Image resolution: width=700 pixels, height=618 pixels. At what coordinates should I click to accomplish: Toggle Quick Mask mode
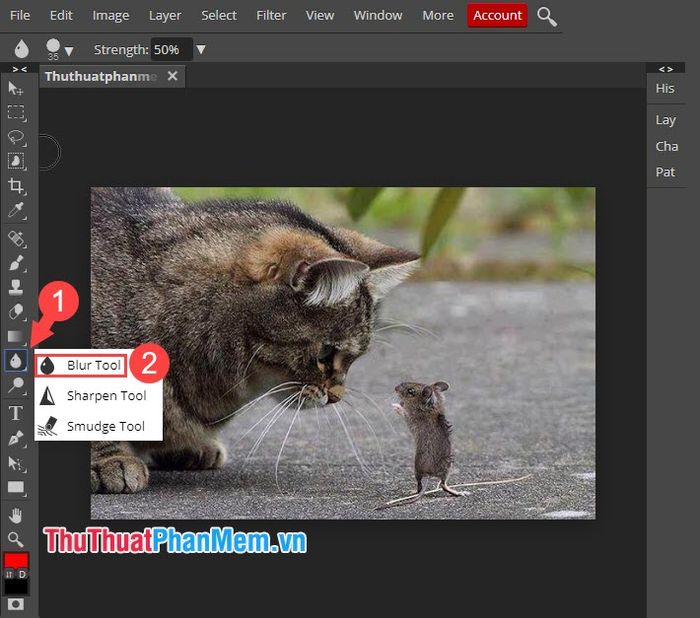click(16, 604)
